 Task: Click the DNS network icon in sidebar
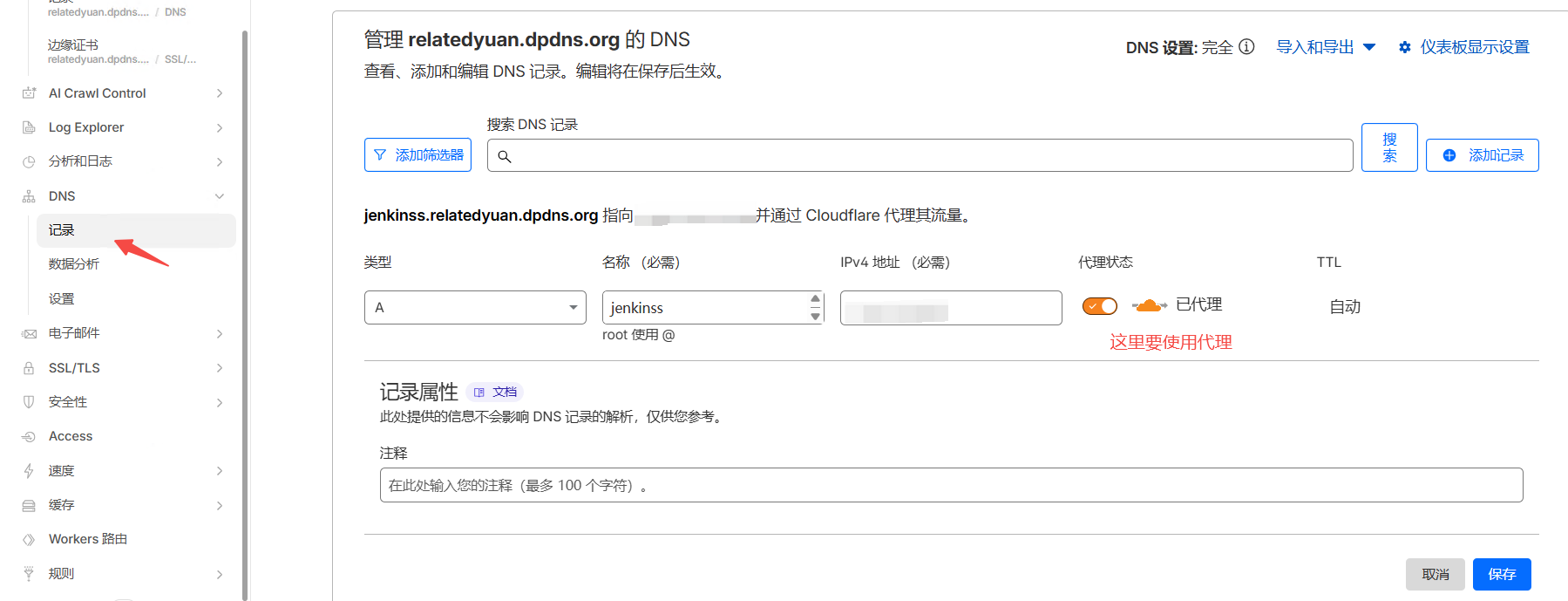pyautogui.click(x=29, y=196)
